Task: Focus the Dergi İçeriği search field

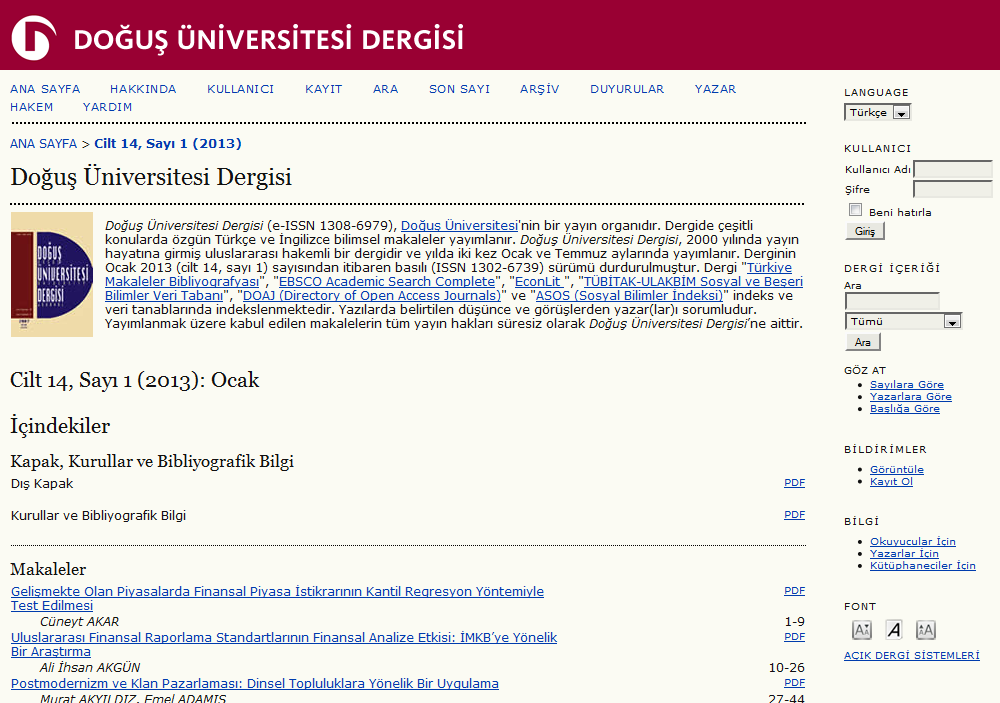Action: (x=892, y=301)
